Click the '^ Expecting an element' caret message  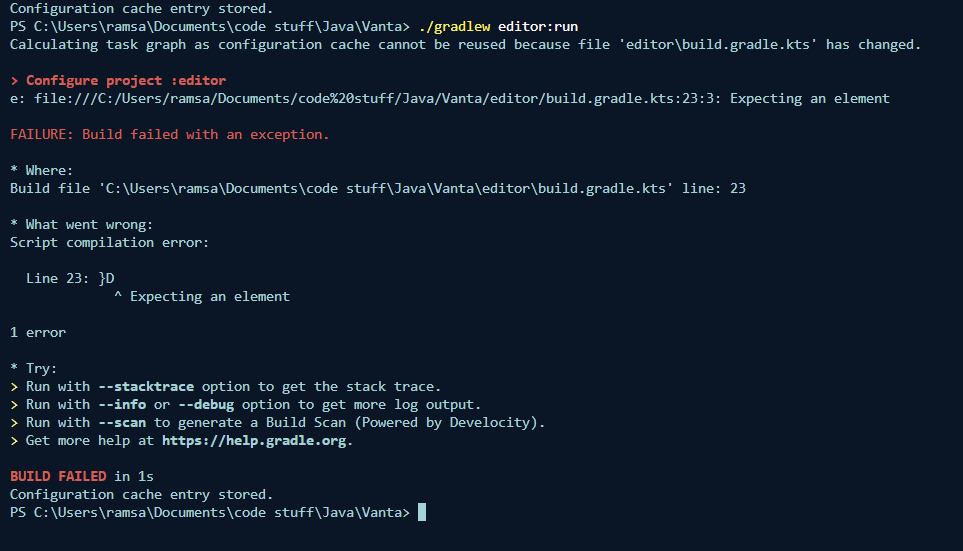click(x=202, y=296)
